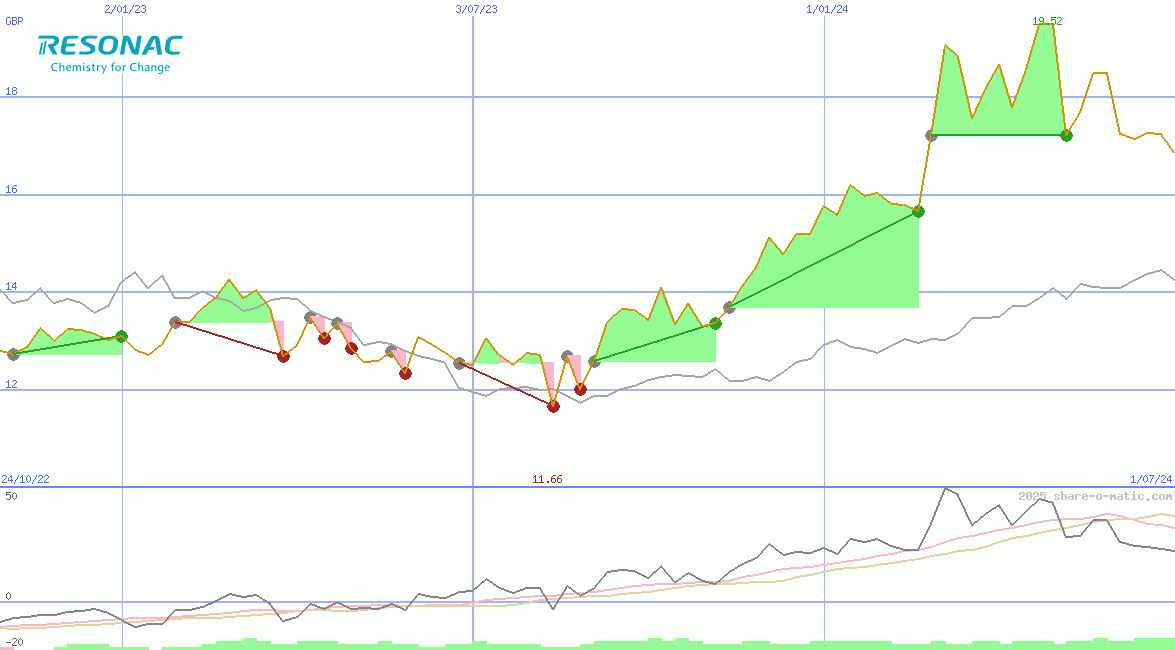Click the green marker ending the long rising trendline

click(918, 211)
